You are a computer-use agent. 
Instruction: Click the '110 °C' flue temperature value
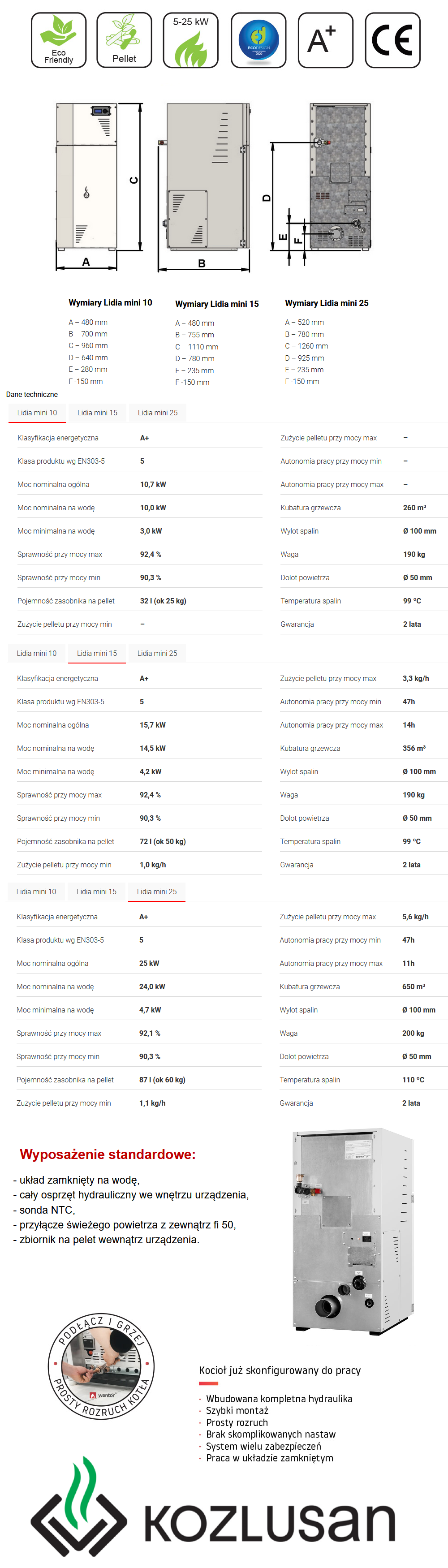coord(414,1080)
